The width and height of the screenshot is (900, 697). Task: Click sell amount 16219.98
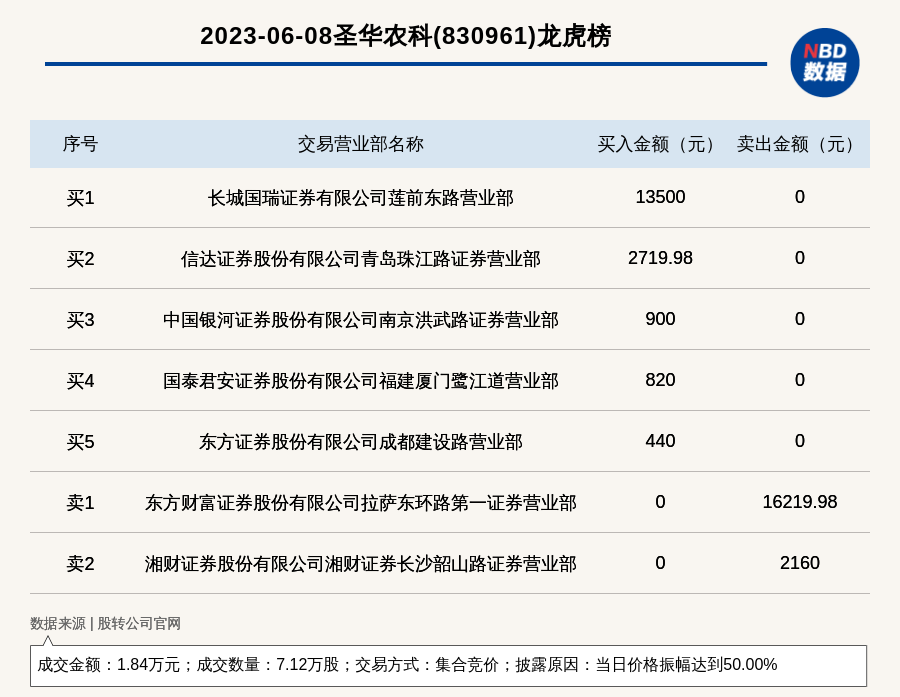pos(800,502)
